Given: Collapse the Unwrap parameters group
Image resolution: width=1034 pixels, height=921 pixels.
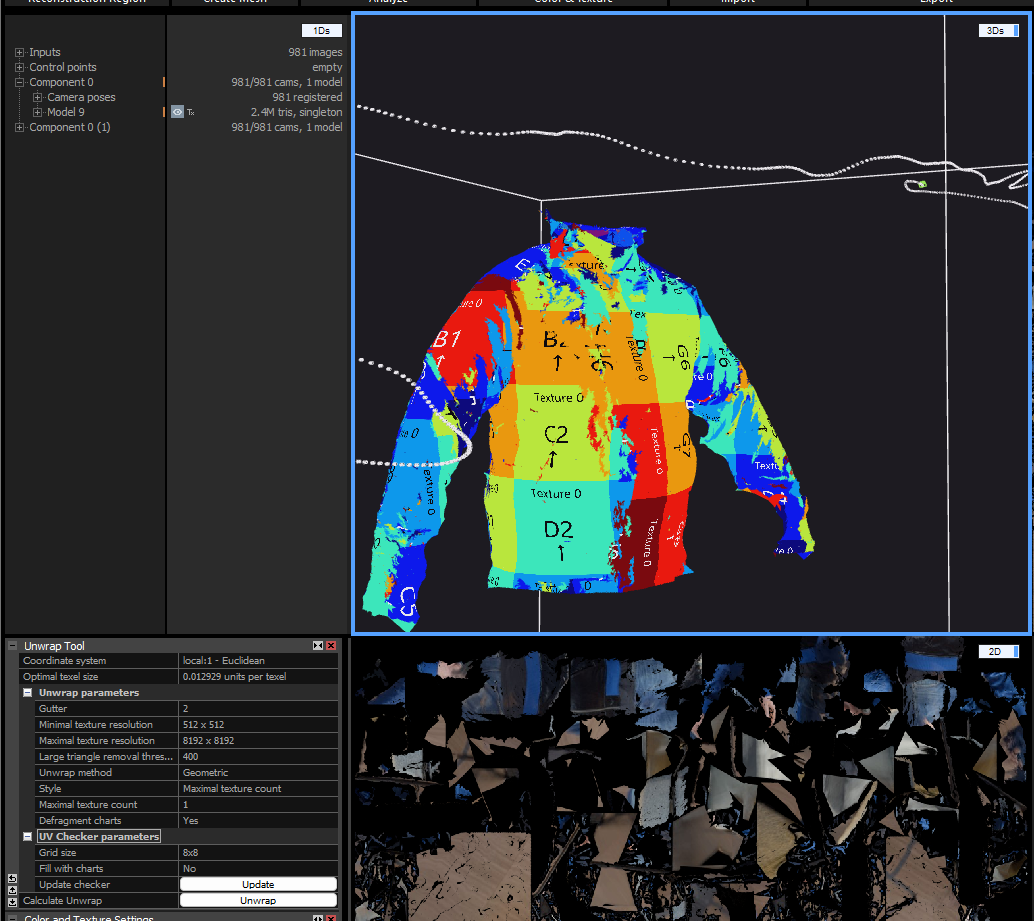Looking at the screenshot, I should (28, 692).
